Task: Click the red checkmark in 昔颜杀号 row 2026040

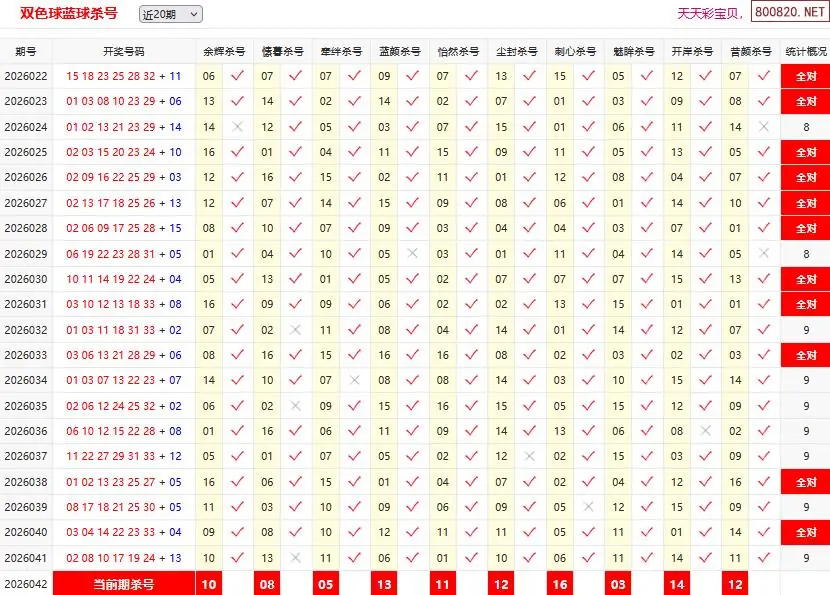Action: (x=765, y=532)
